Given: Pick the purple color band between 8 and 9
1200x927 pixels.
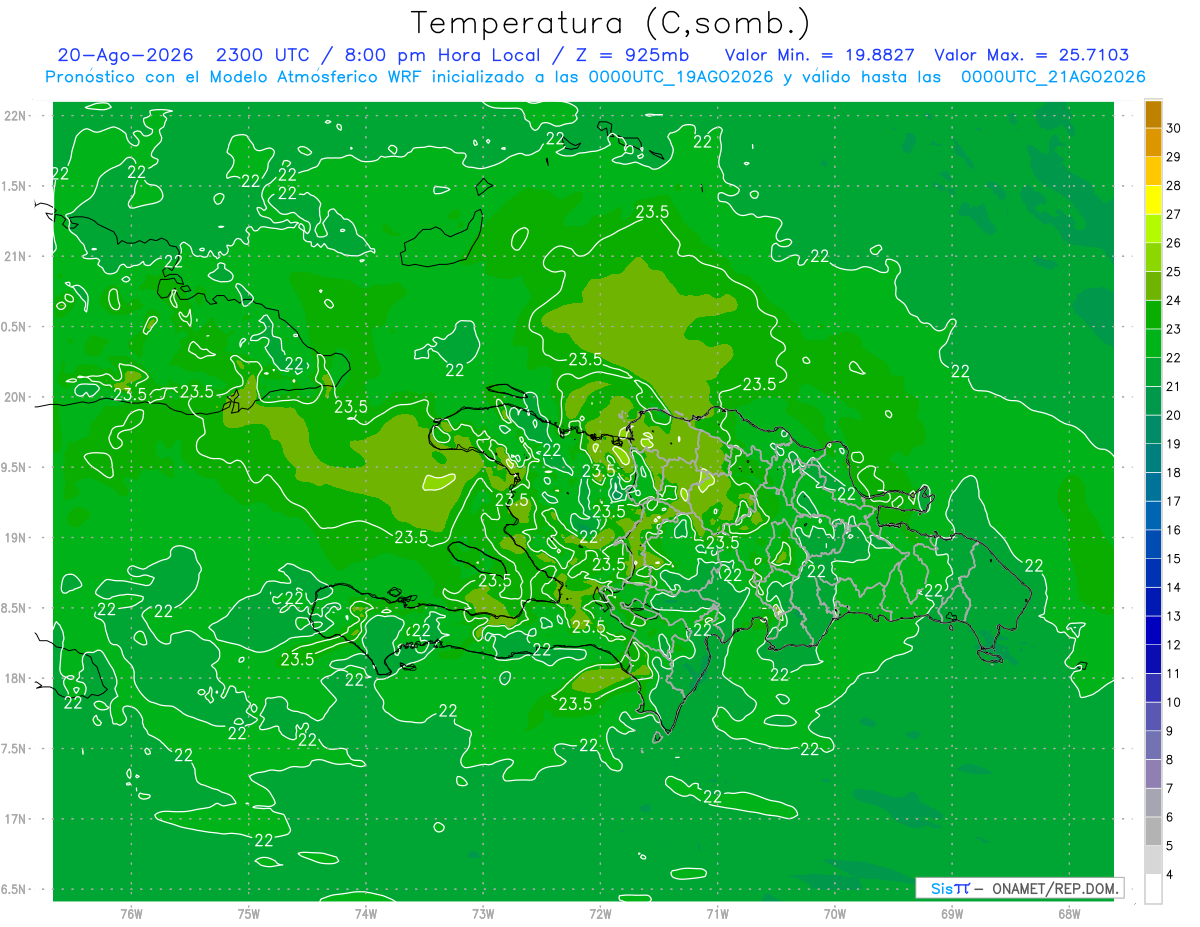Looking at the screenshot, I should (1153, 745).
